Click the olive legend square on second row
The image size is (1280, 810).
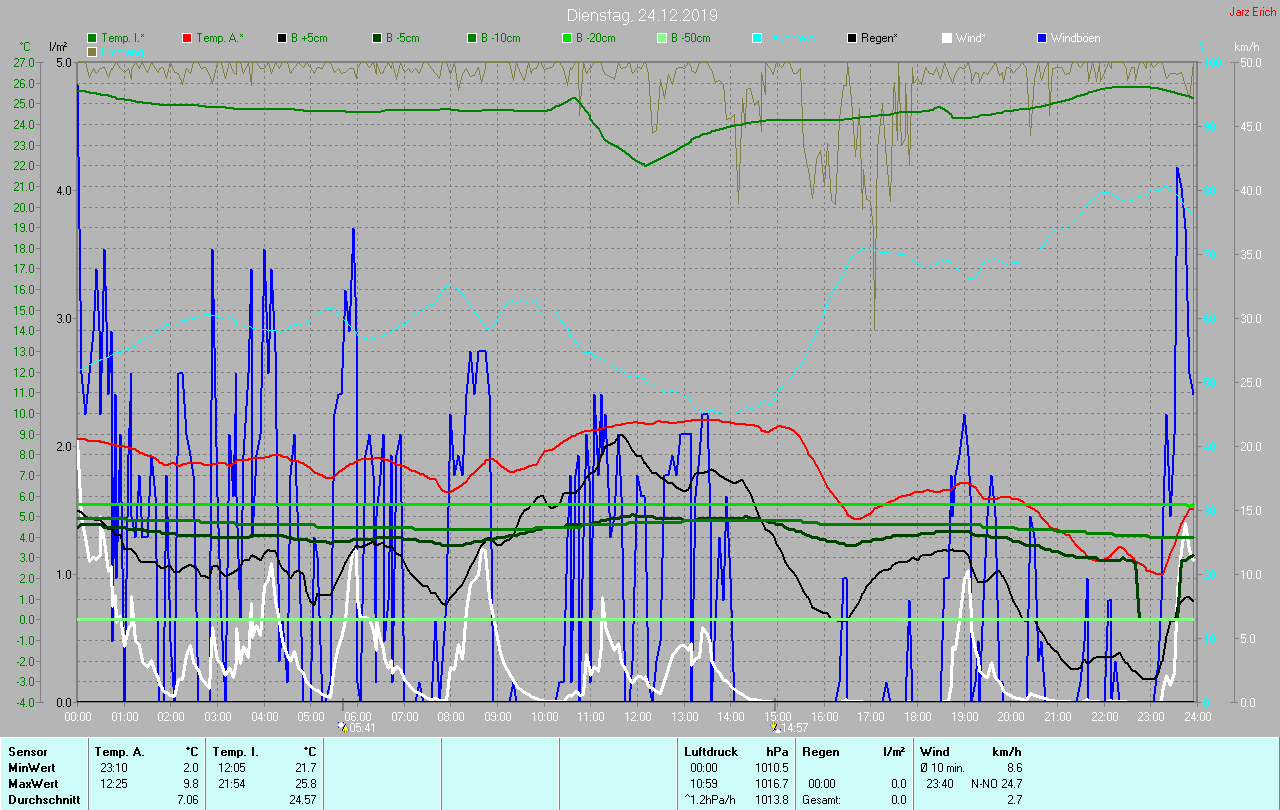coord(93,51)
